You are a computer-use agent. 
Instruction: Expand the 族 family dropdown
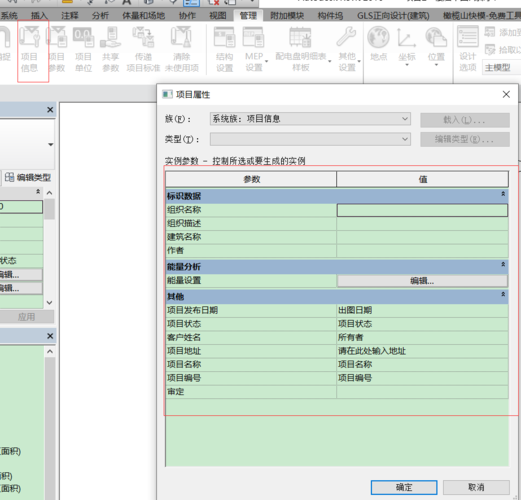310,119
